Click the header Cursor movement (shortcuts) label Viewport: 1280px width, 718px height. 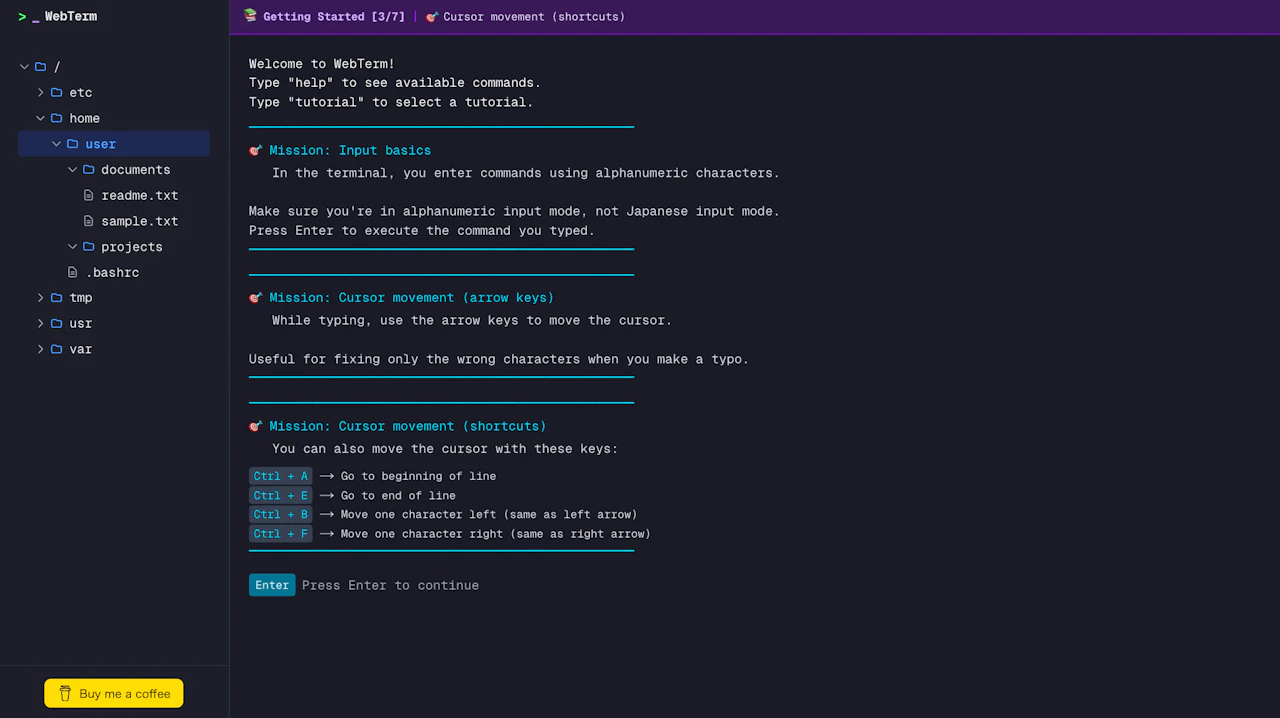point(534,16)
